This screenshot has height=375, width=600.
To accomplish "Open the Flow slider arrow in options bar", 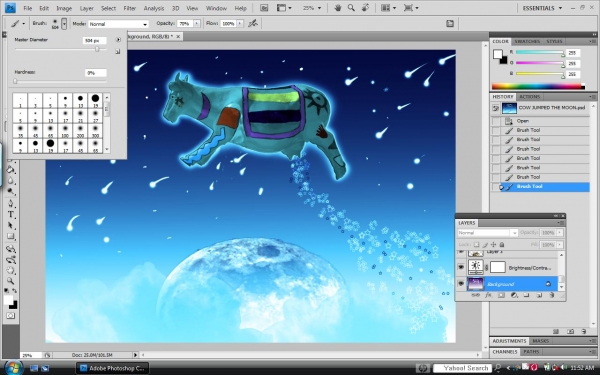I will click(x=240, y=24).
